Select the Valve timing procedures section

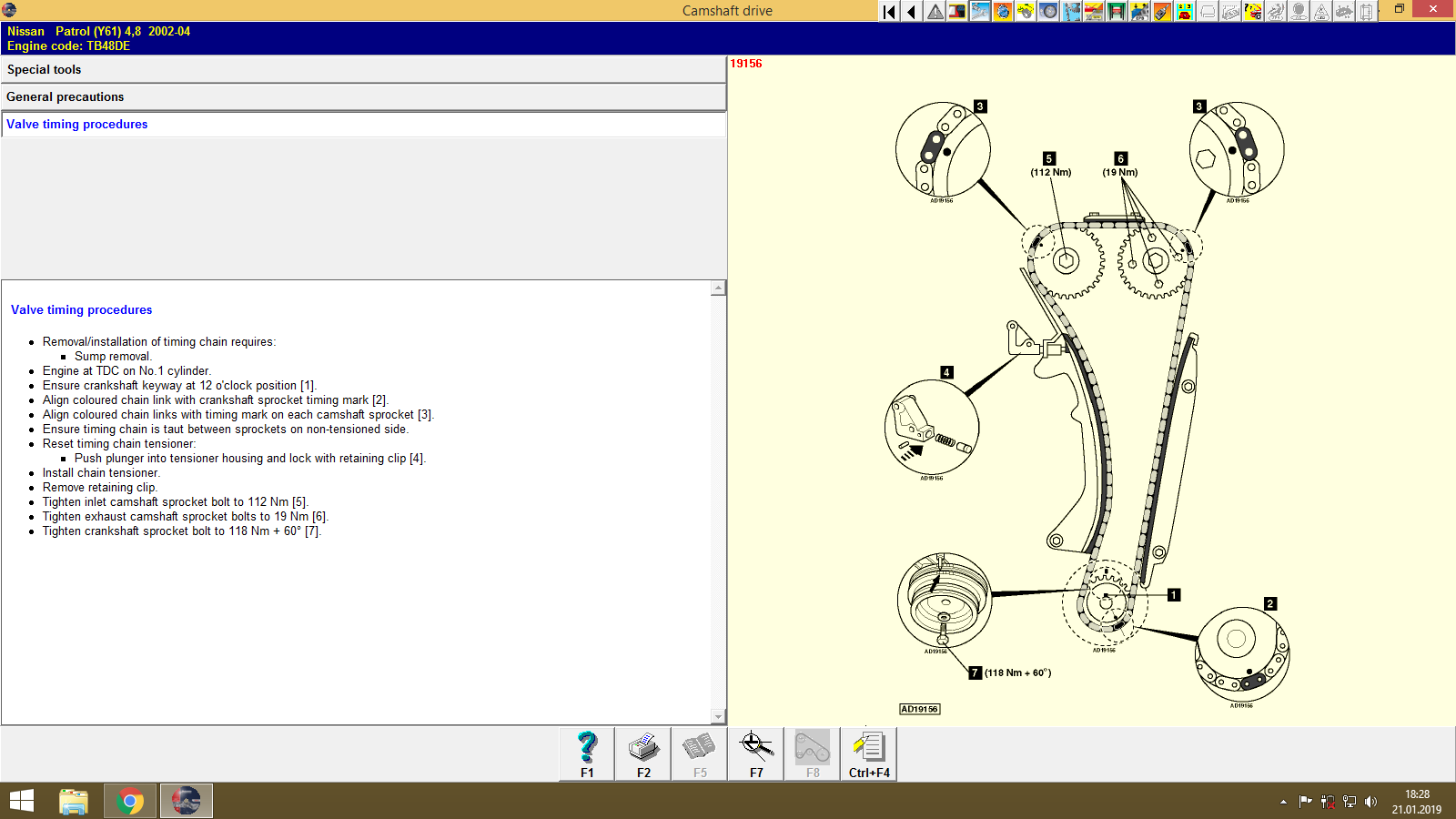[363, 124]
